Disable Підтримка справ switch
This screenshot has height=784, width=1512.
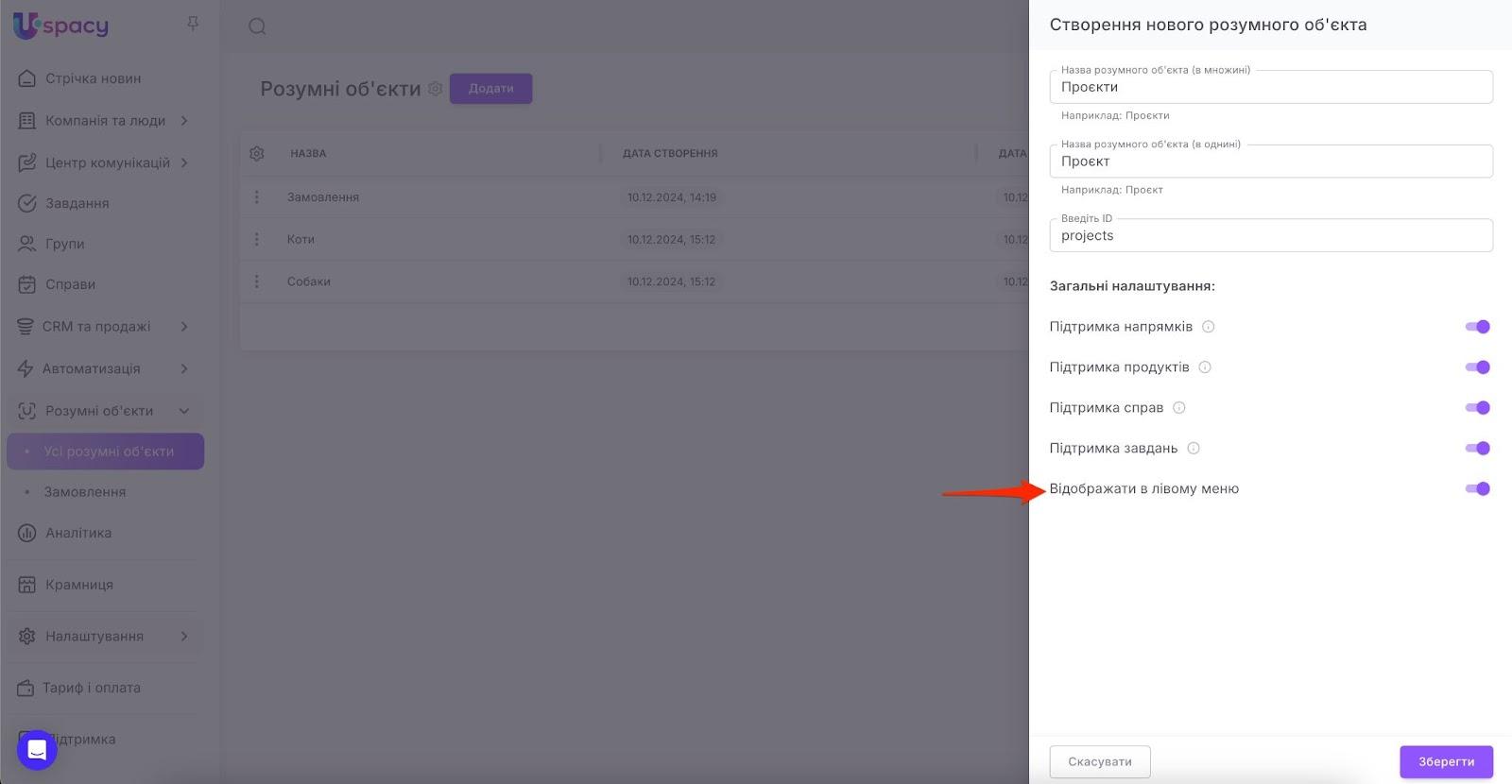click(1477, 408)
